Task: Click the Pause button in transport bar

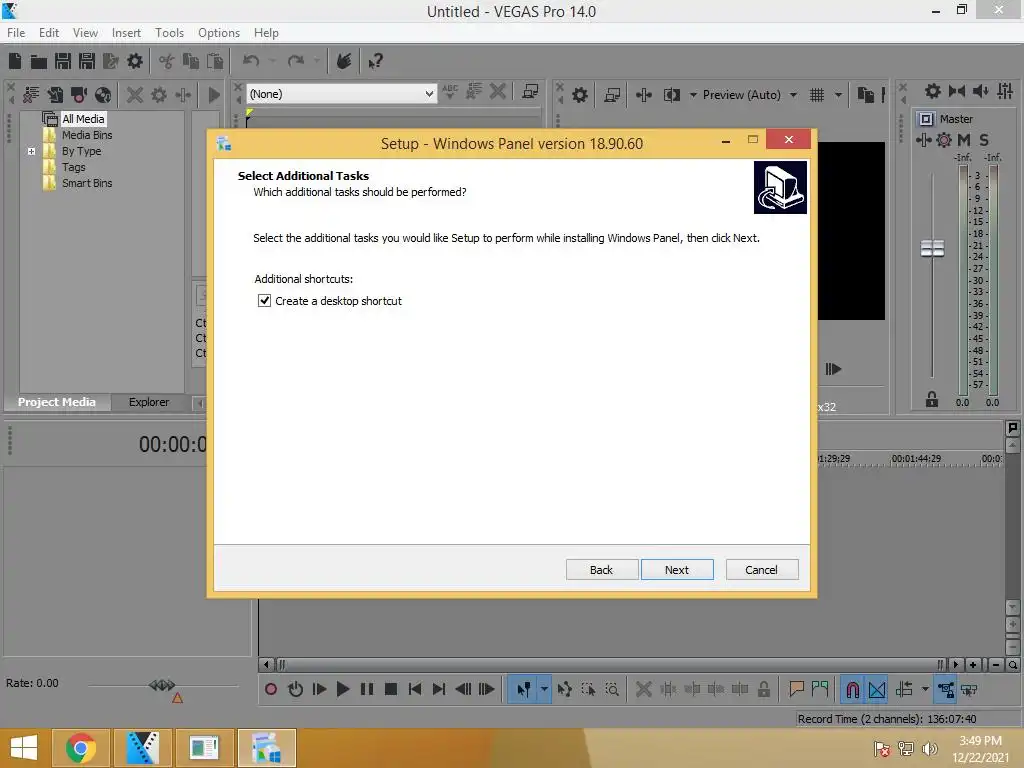Action: [x=367, y=690]
